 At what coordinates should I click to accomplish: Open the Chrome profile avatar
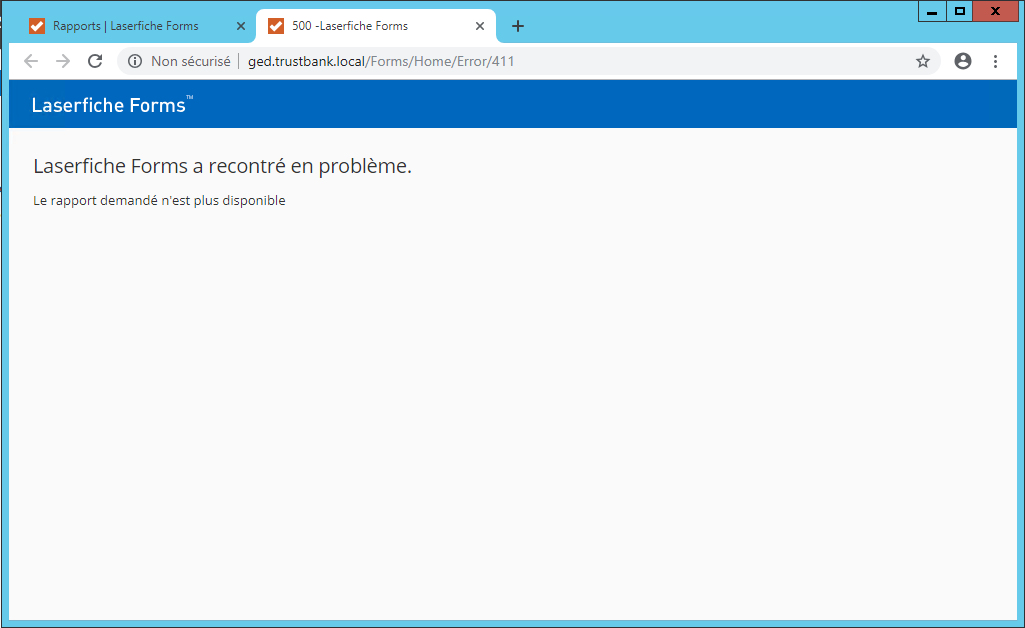pos(962,61)
